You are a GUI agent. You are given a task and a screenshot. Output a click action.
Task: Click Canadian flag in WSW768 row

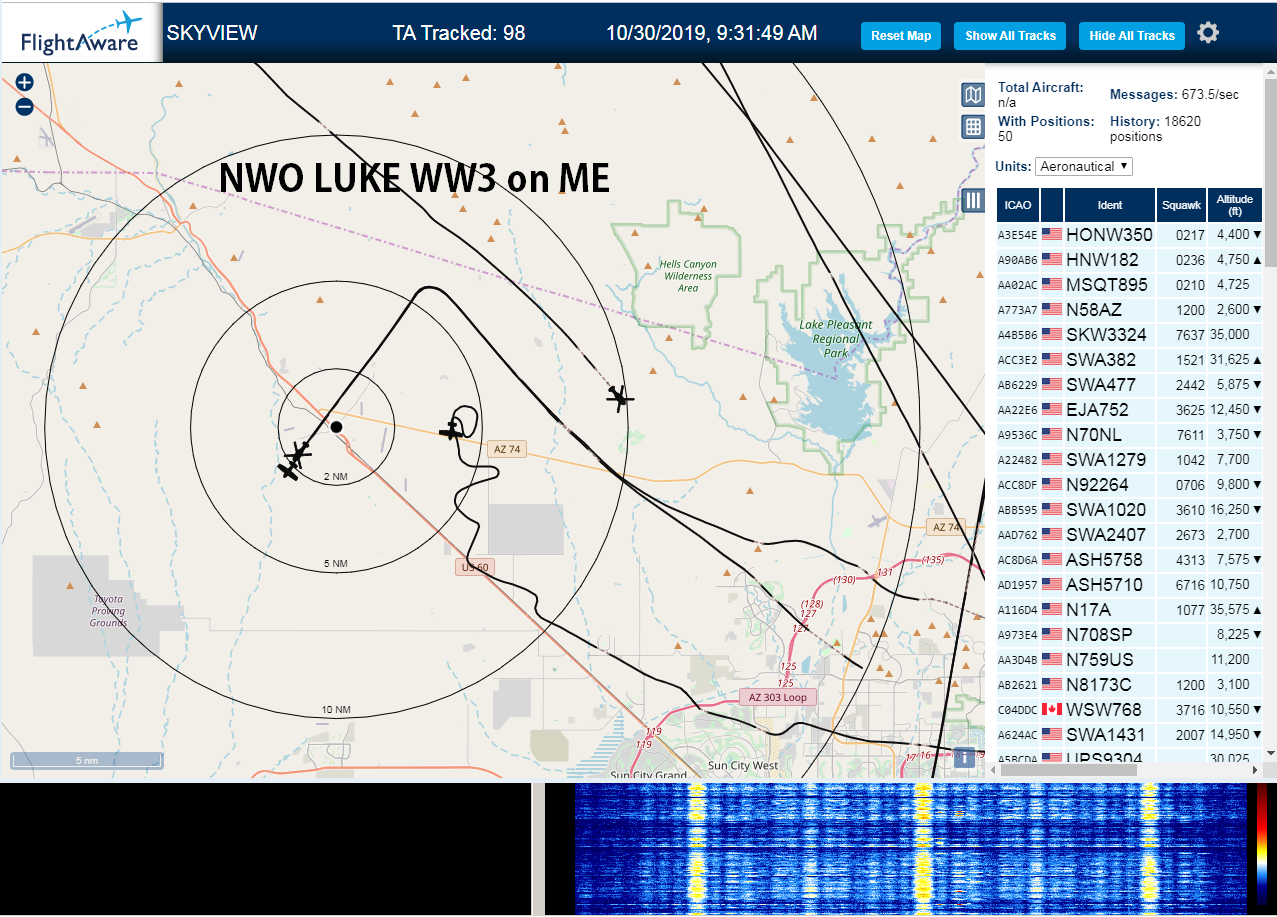coord(1051,709)
